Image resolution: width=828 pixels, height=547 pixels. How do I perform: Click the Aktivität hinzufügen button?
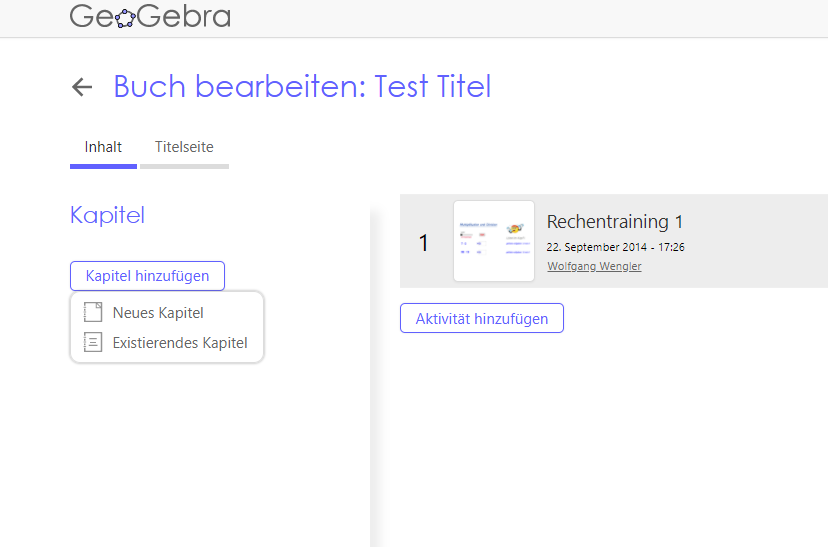click(x=482, y=318)
